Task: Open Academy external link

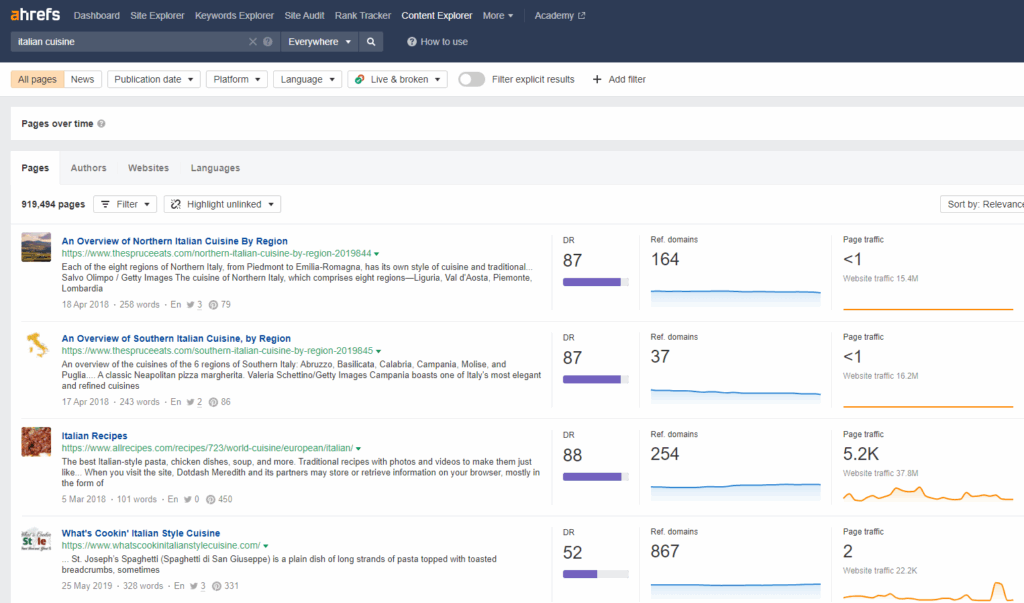Action: point(560,15)
